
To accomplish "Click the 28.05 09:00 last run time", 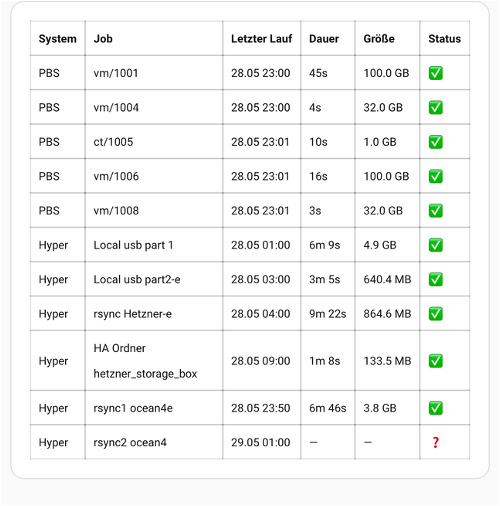I will [260, 361].
